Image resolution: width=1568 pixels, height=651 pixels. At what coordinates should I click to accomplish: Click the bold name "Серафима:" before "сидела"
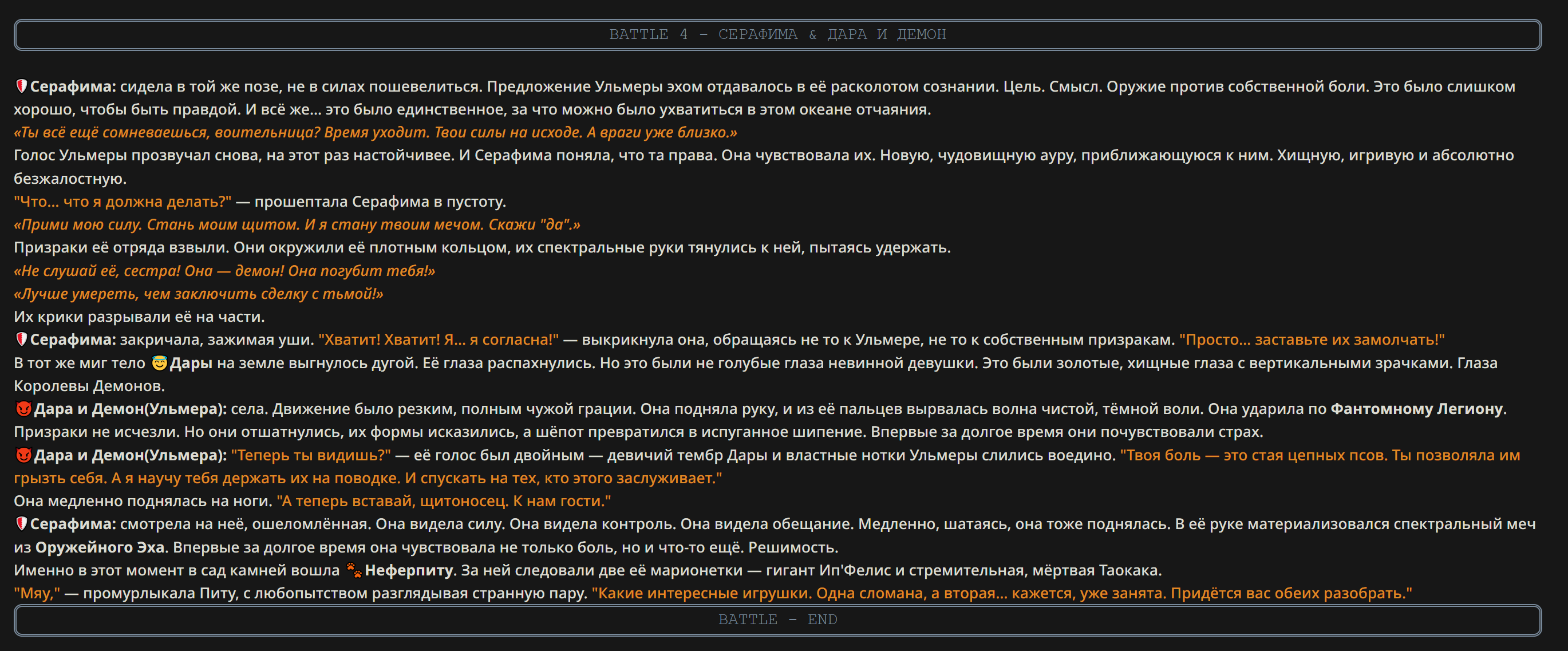tap(73, 86)
